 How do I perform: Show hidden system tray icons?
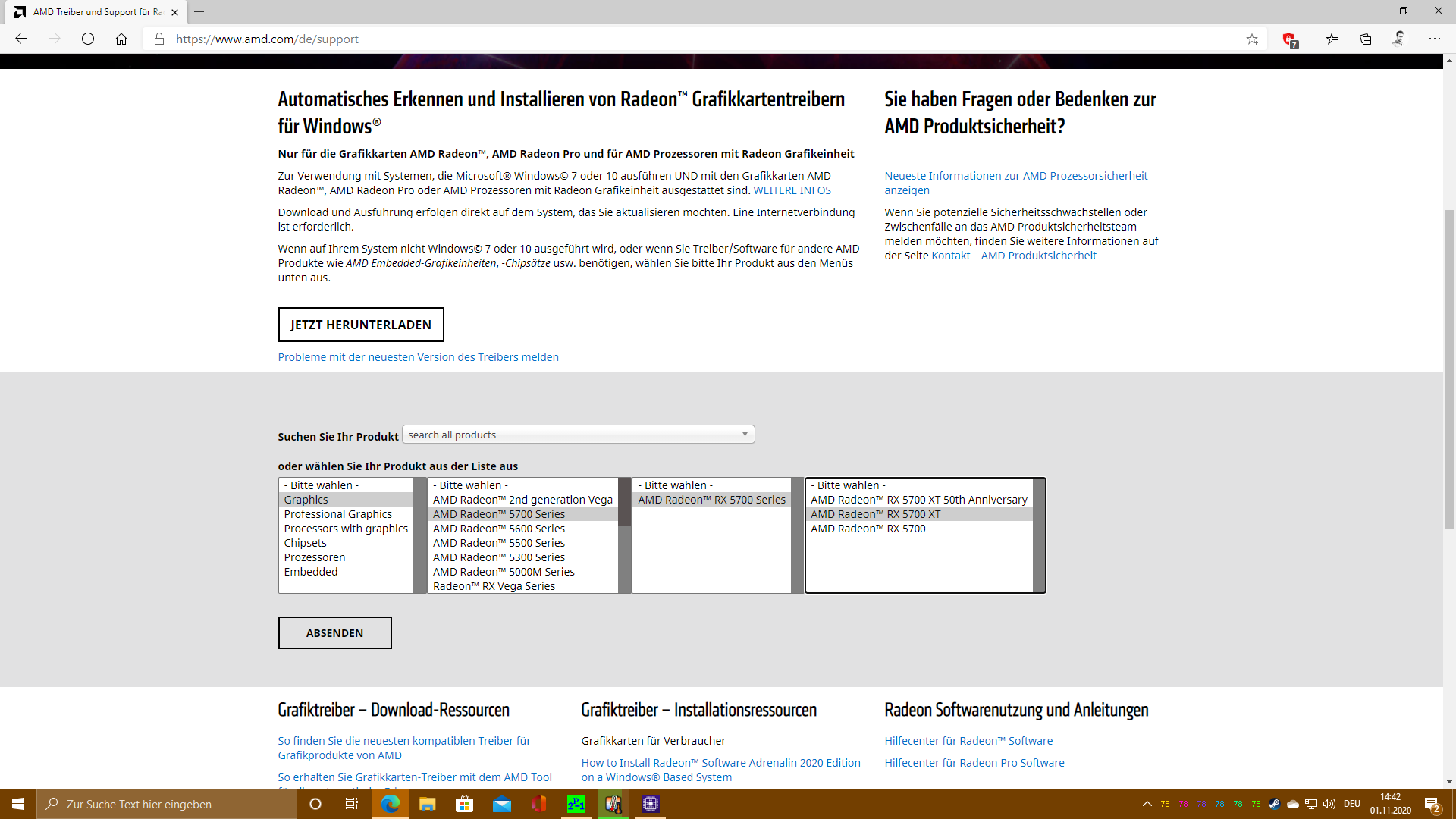pos(1147,804)
